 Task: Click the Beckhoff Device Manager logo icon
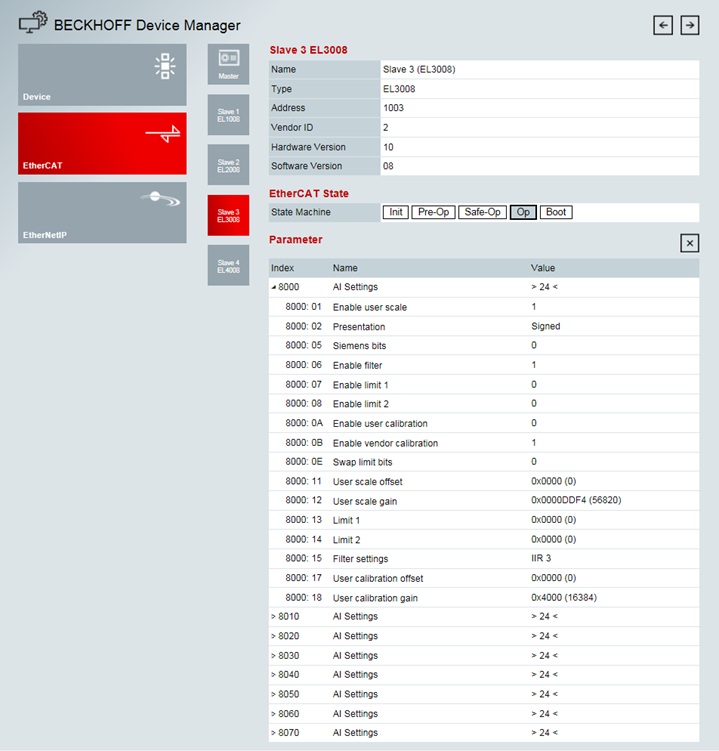click(x=33, y=23)
